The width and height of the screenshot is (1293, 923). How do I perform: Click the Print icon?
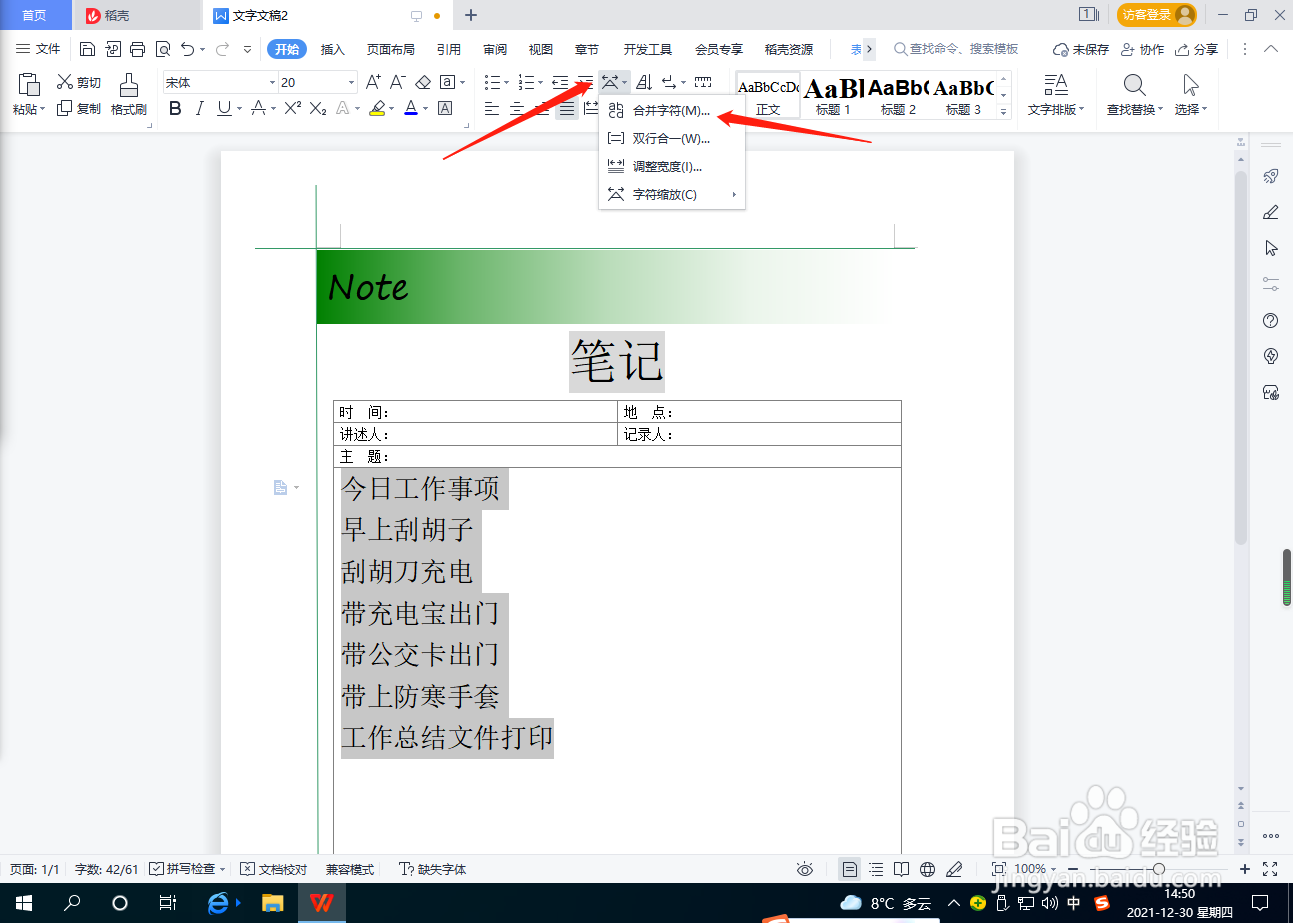tap(137, 49)
